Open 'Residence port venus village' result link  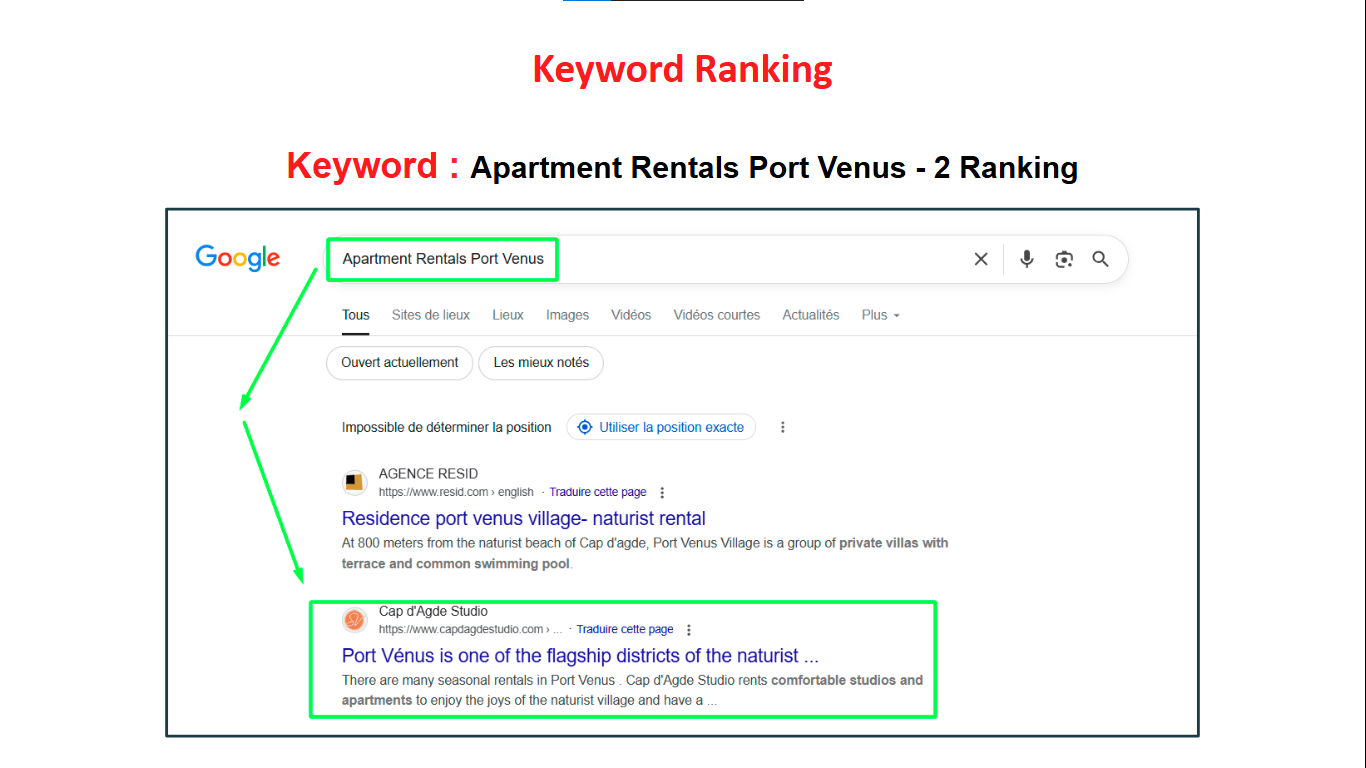coord(523,518)
